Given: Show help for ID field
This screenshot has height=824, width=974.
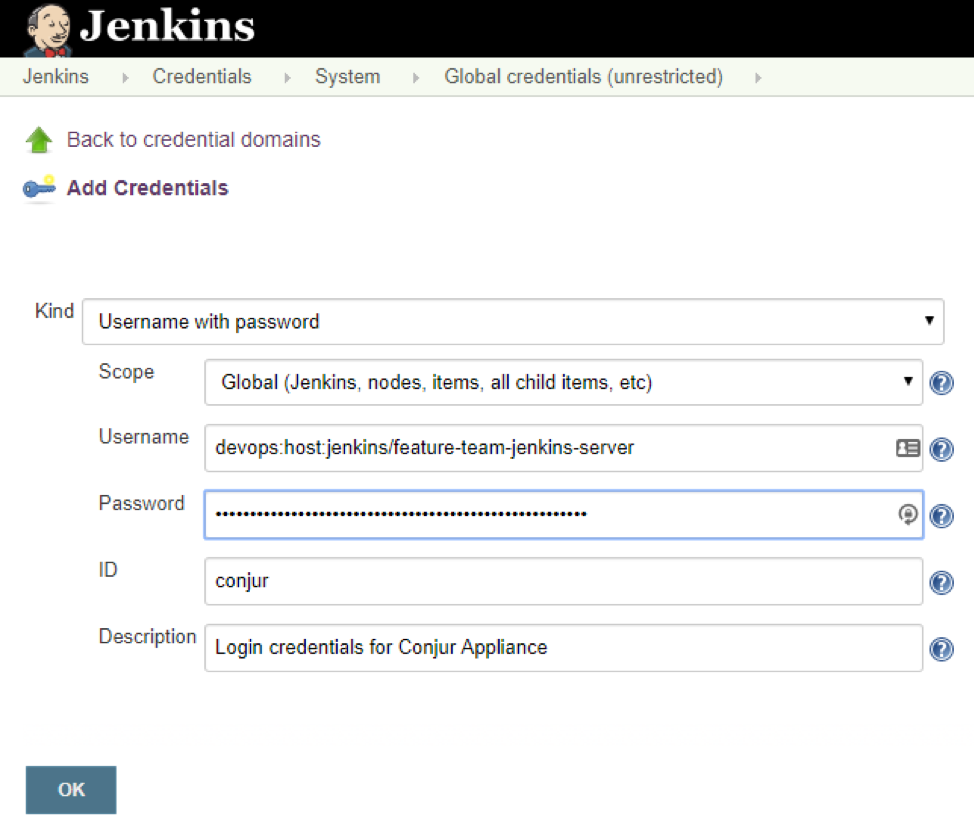Looking at the screenshot, I should click(x=942, y=582).
